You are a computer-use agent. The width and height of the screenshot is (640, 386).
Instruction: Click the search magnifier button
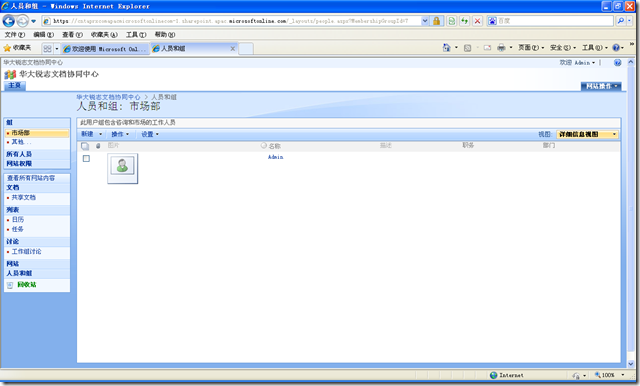coord(621,21)
